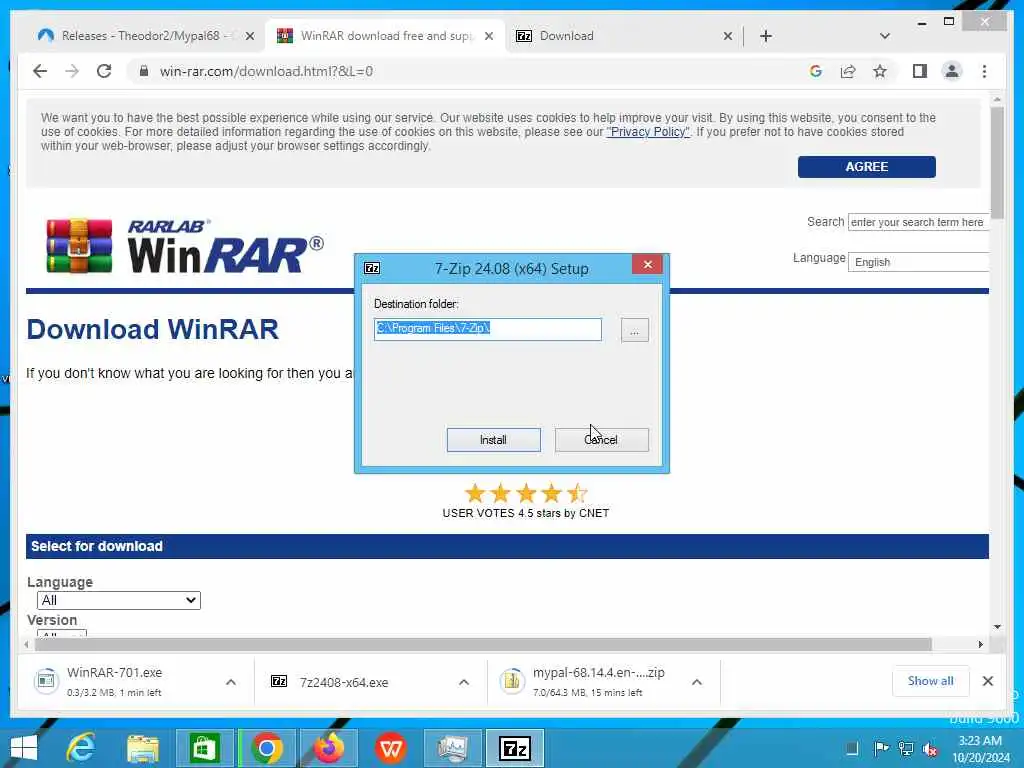The height and width of the screenshot is (768, 1024).
Task: Launch Internet Explorer from the taskbar
Action: (x=81, y=748)
